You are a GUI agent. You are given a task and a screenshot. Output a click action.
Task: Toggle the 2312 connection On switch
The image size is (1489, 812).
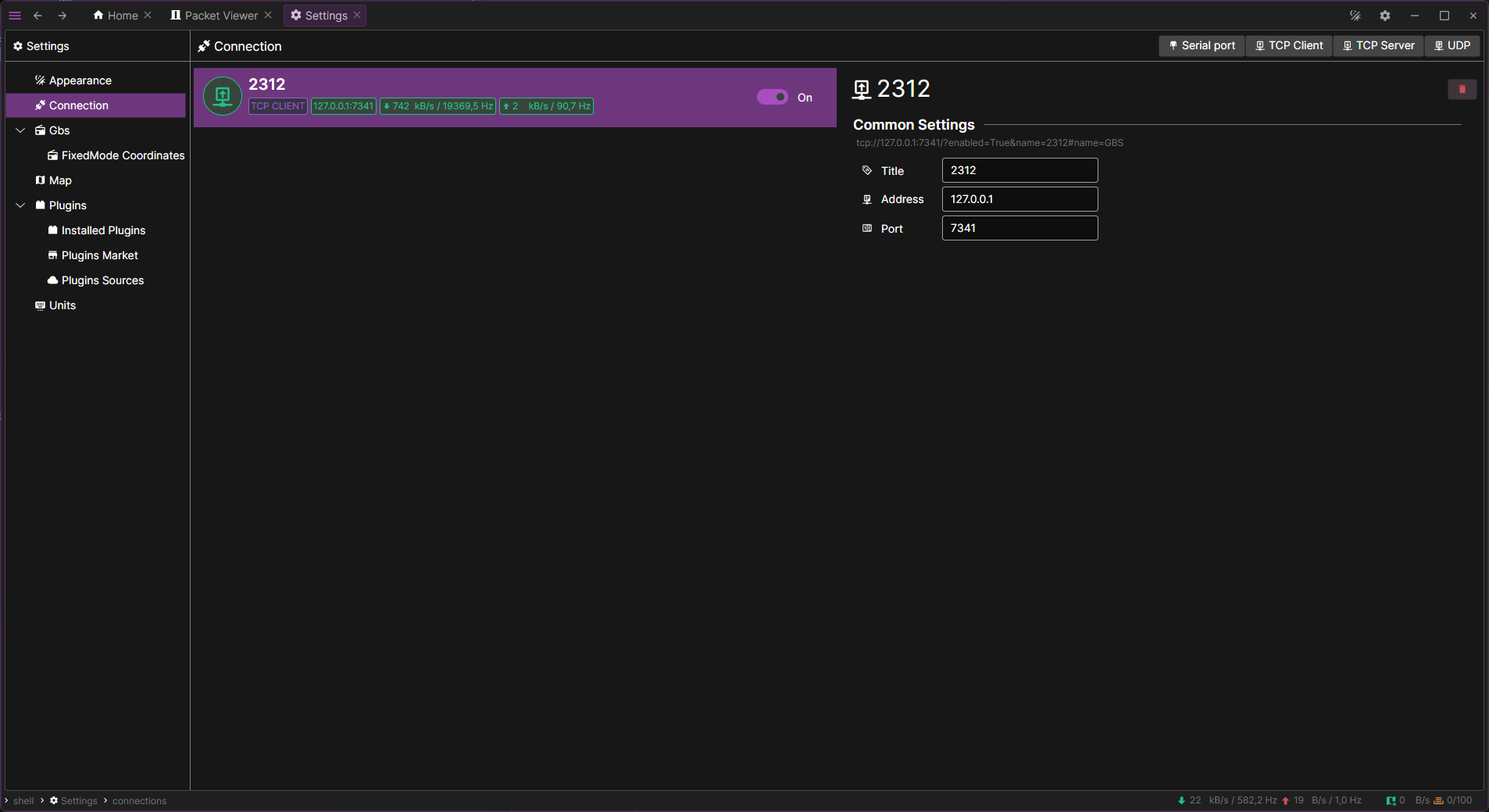[772, 97]
